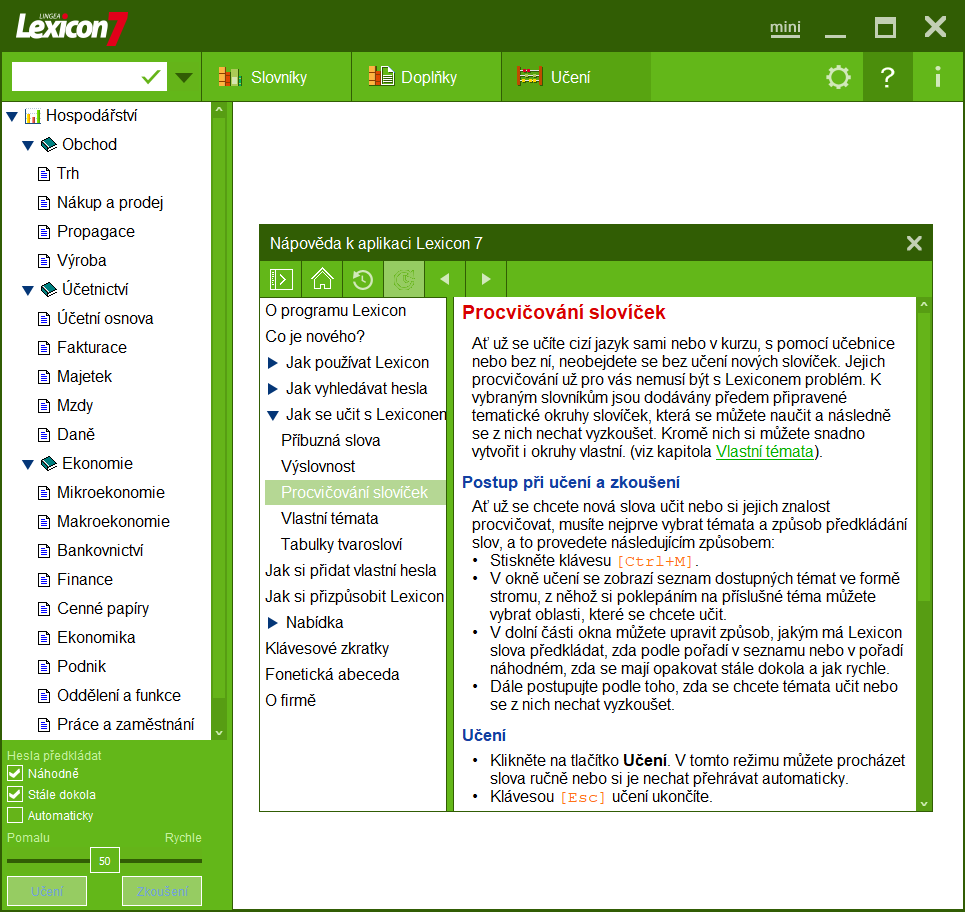The width and height of the screenshot is (965, 912).
Task: Show program info with the i button
Action: [937, 77]
